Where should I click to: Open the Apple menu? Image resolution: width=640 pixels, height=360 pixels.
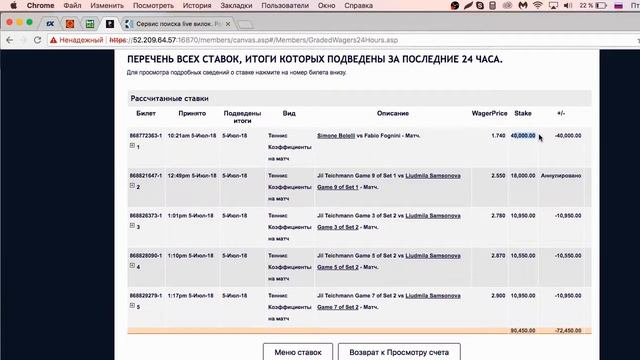tap(13, 5)
